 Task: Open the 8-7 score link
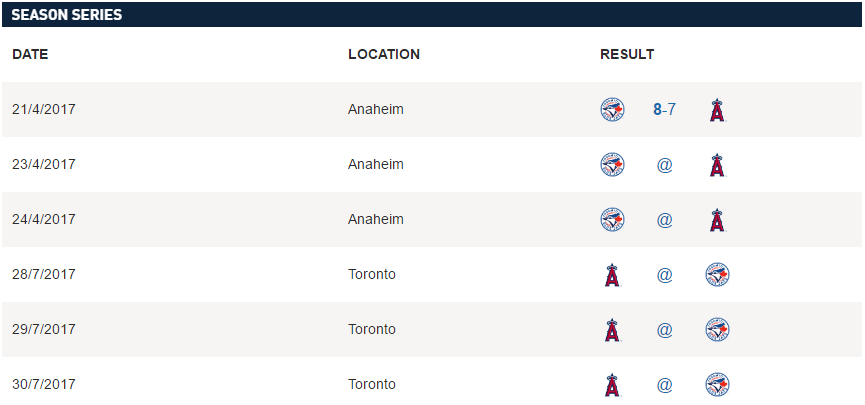[x=665, y=109]
